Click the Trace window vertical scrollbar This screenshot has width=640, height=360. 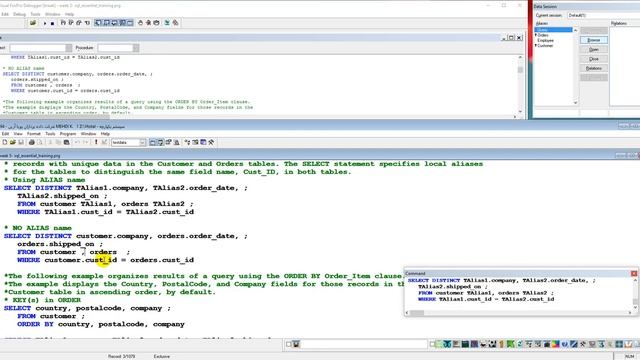pyautogui.click(x=520, y=84)
